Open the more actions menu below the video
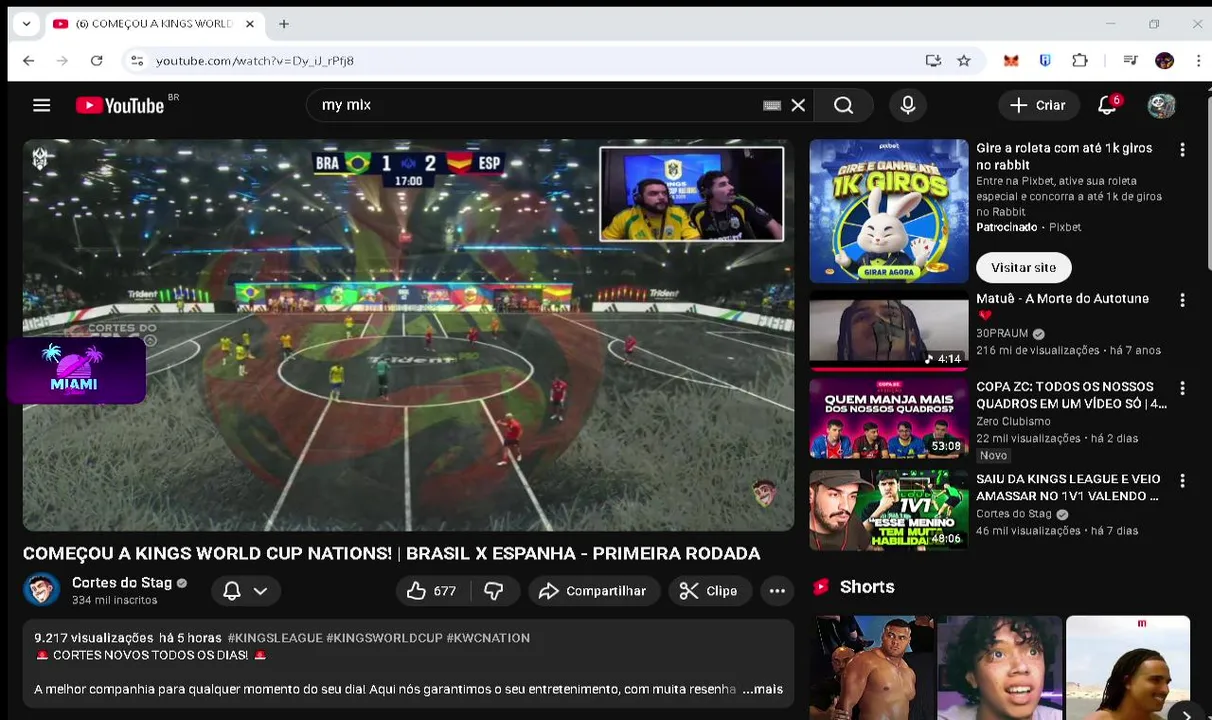This screenshot has height=720, width=1212. pos(777,591)
